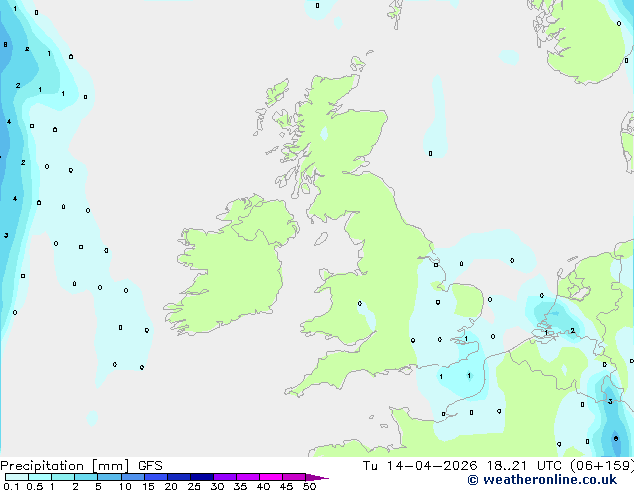
Task: Pick the 25–30 mm dark blue swatch
Action: (202, 477)
